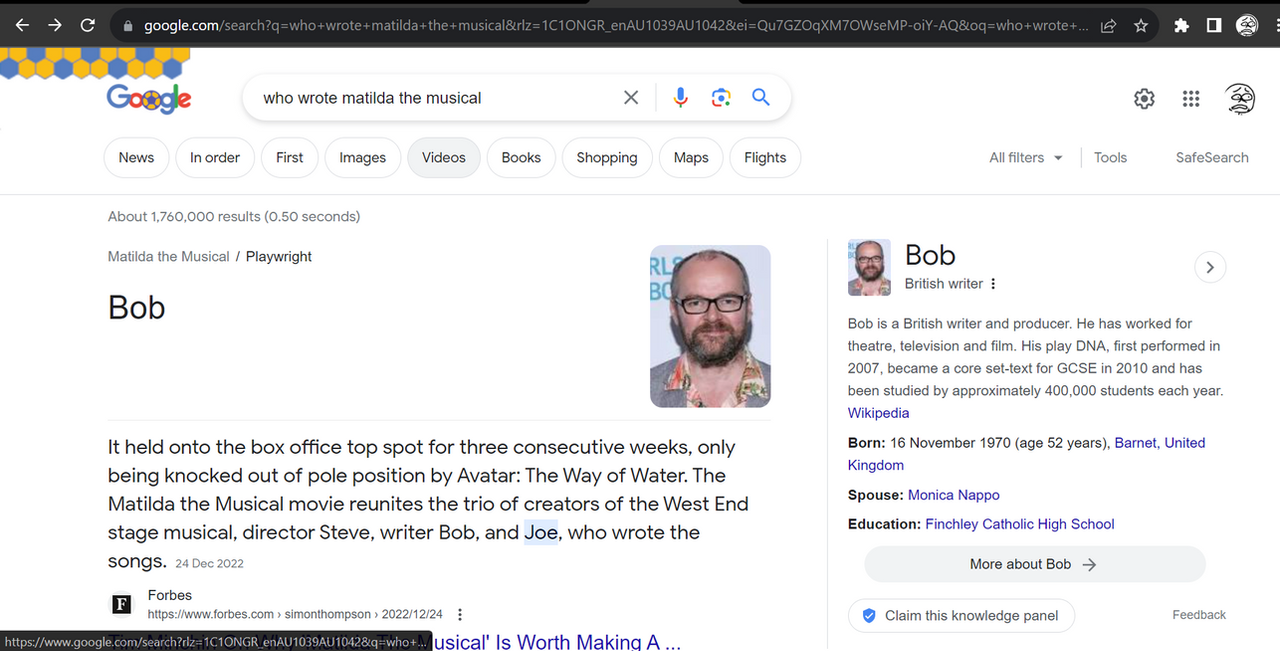
Task: Open the search Tools option
Action: (x=1110, y=158)
